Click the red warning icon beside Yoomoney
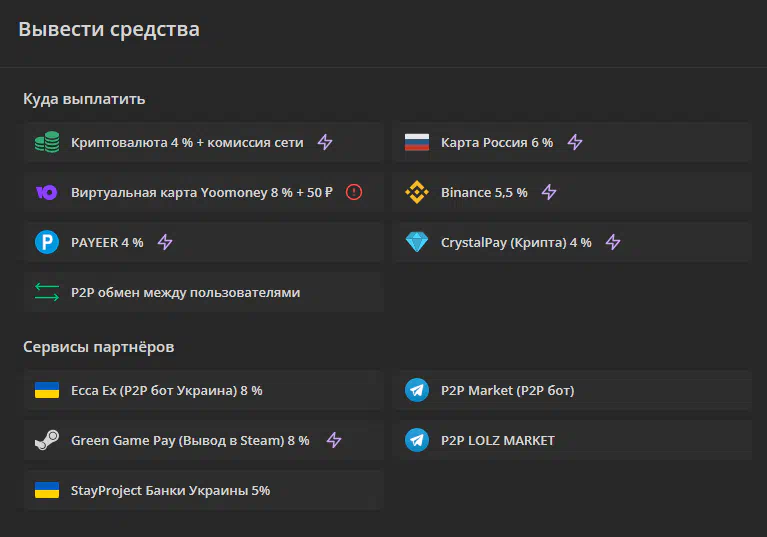 pyautogui.click(x=354, y=192)
